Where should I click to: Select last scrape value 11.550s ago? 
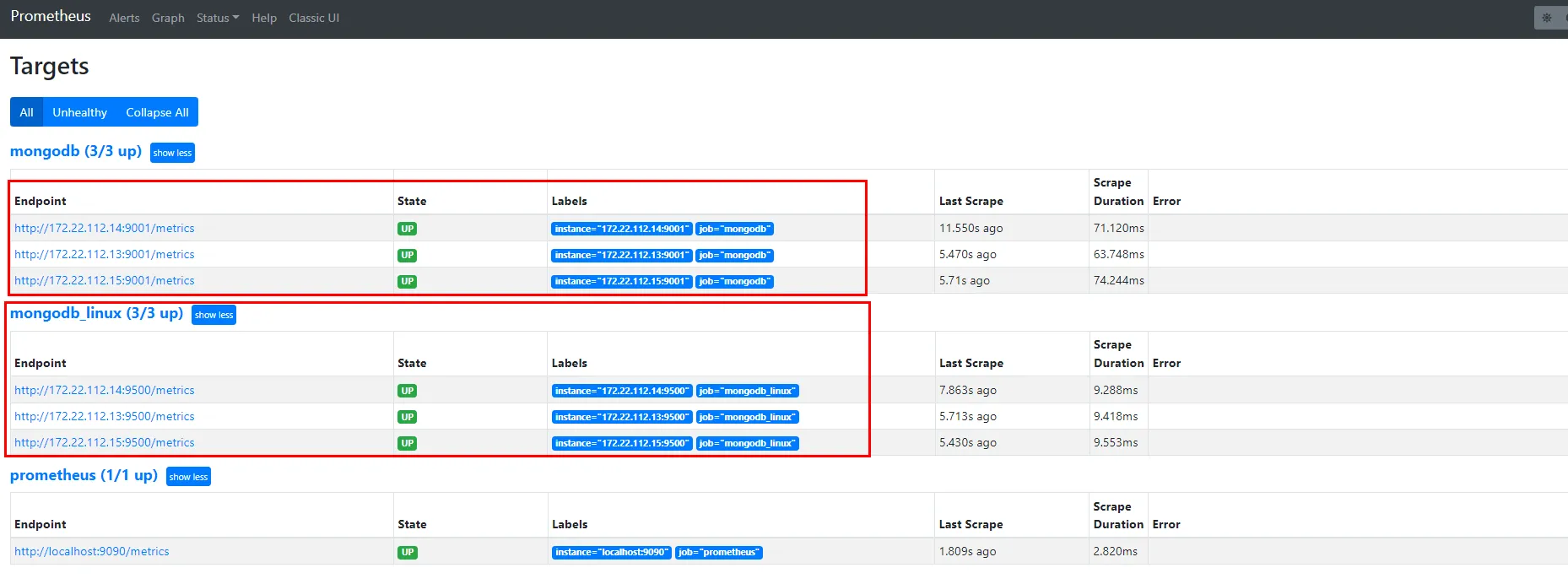(971, 228)
